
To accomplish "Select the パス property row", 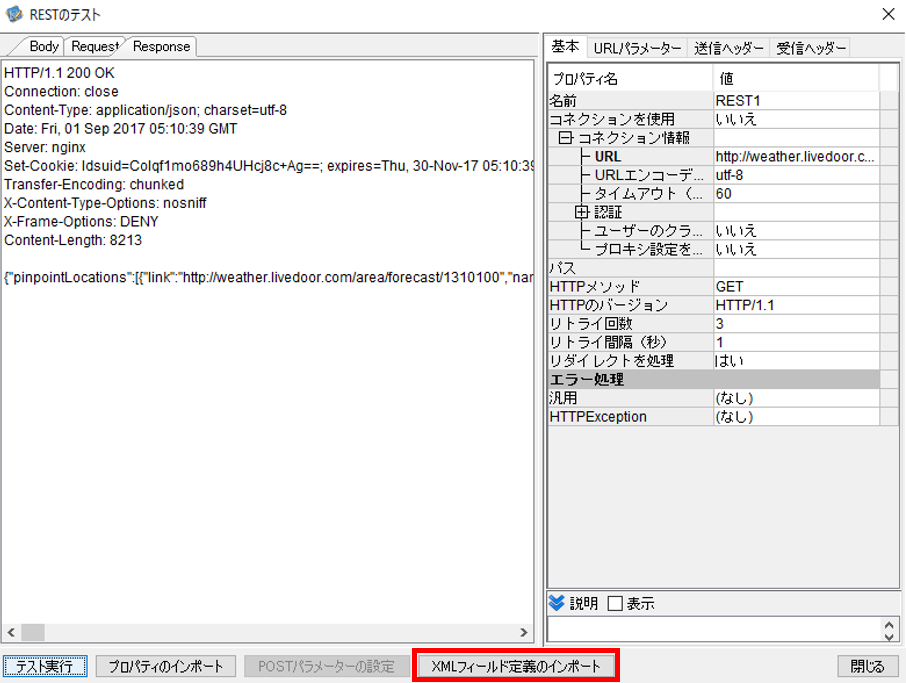I will point(714,268).
